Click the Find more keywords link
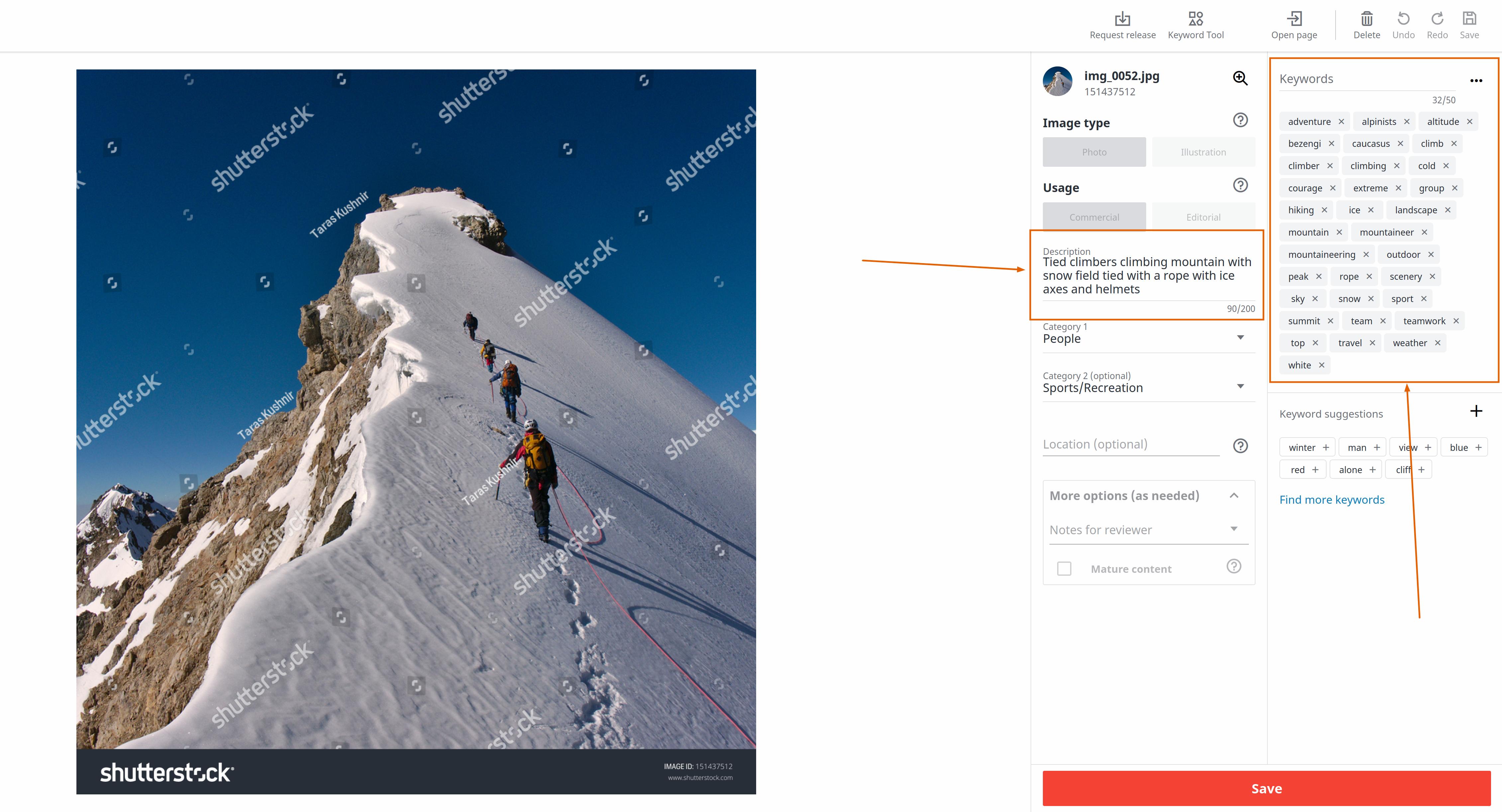1502x812 pixels. [x=1332, y=500]
